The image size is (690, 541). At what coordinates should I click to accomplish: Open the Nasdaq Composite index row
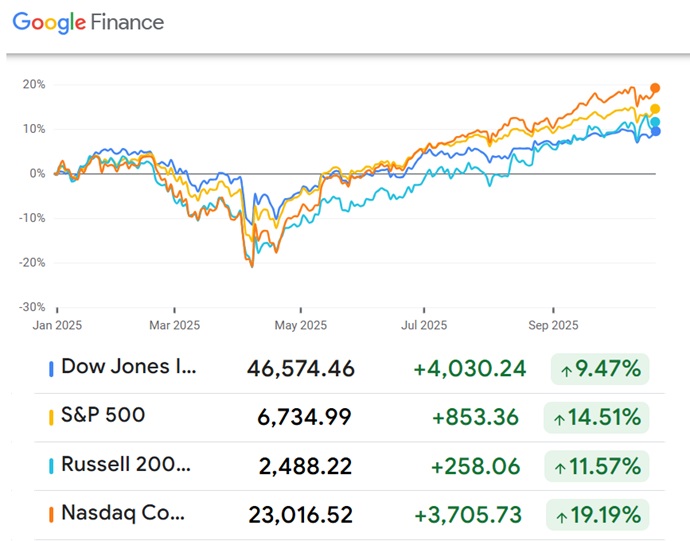click(124, 515)
